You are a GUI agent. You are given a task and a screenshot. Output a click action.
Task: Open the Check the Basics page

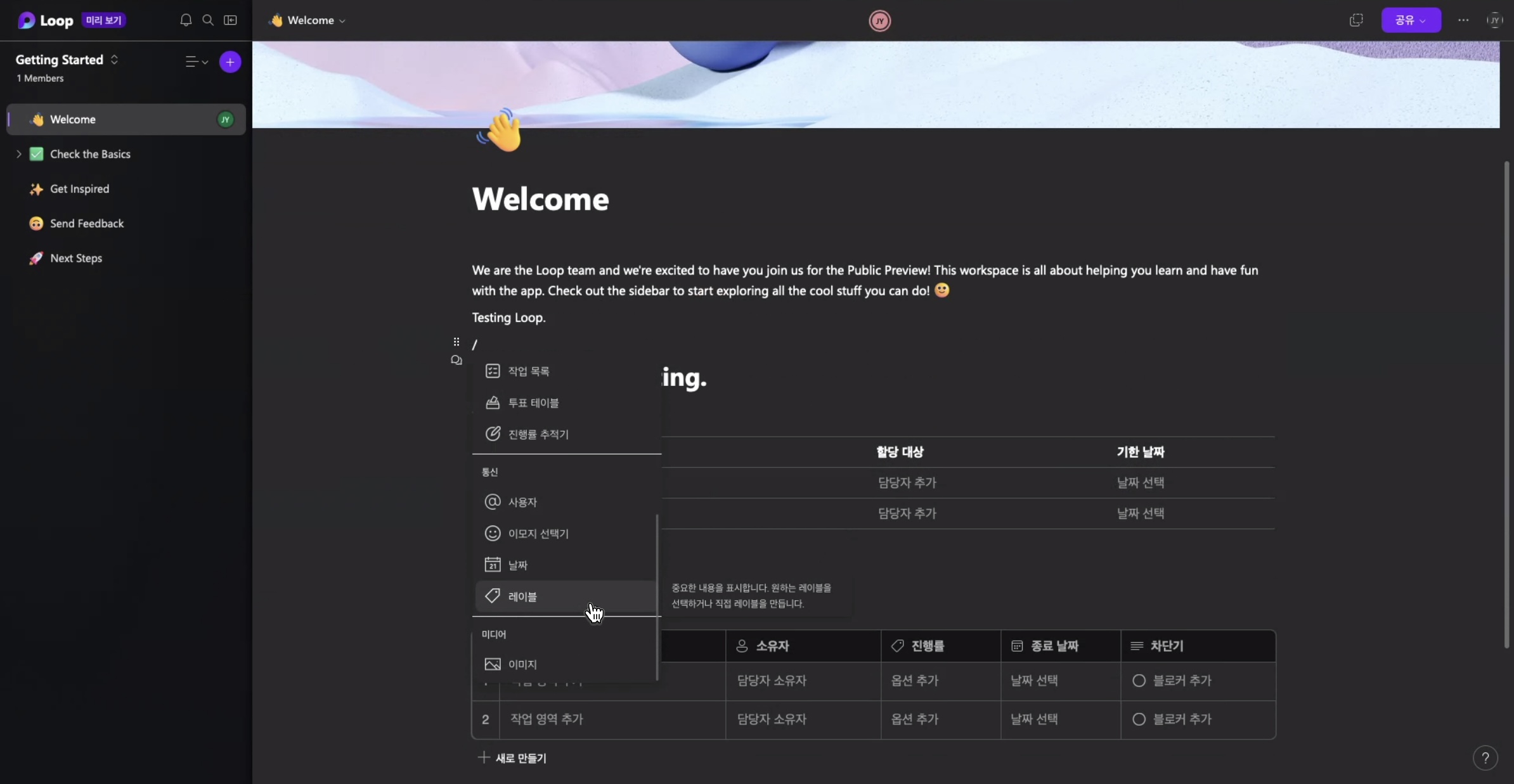pos(90,154)
